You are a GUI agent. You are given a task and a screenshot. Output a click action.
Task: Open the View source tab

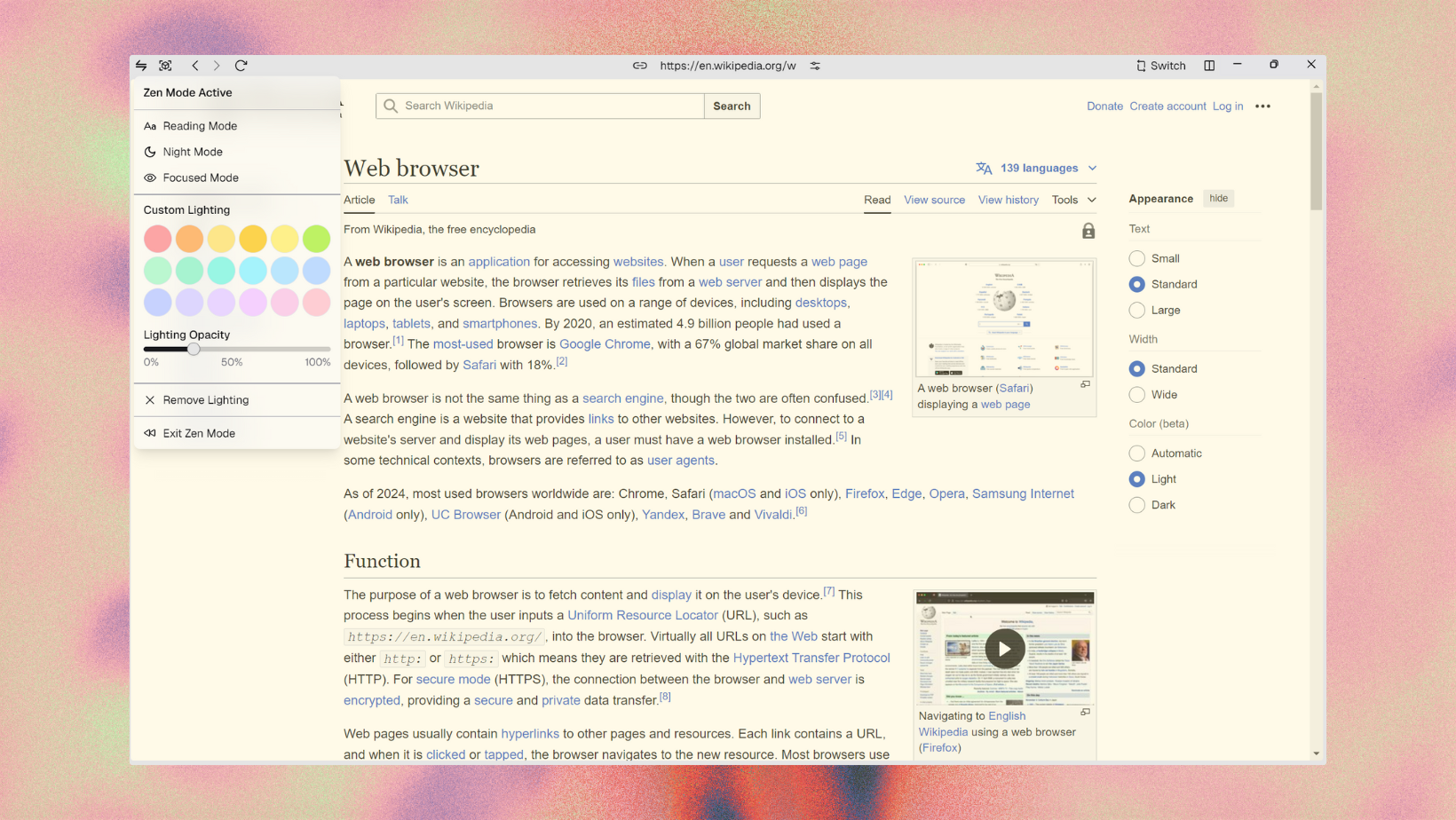point(934,200)
